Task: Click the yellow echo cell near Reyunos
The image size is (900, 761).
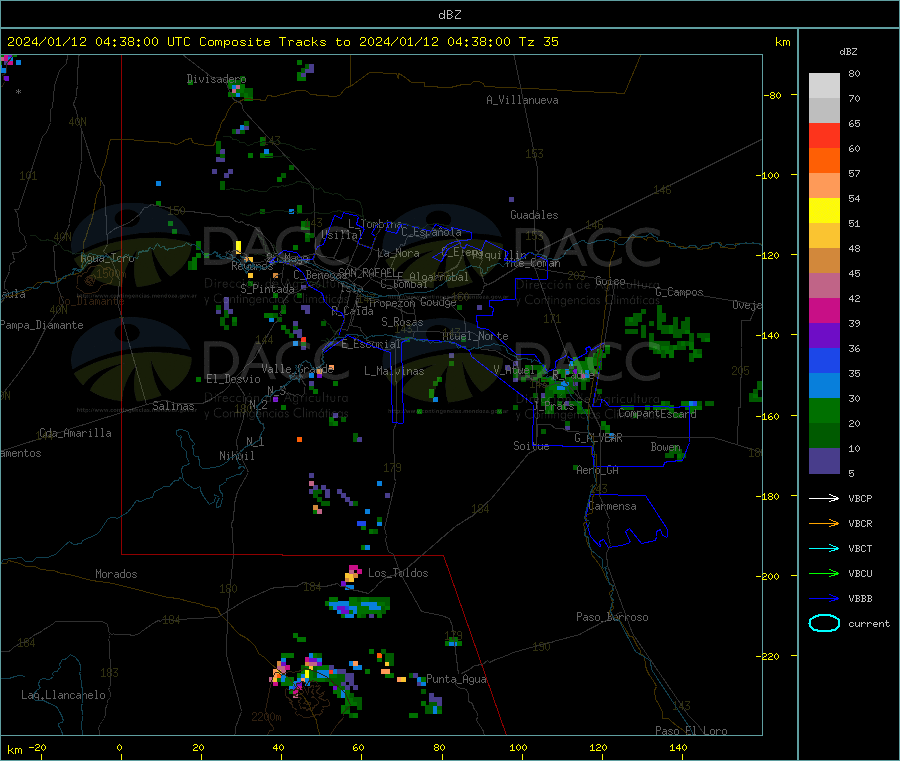Action: pos(238,247)
